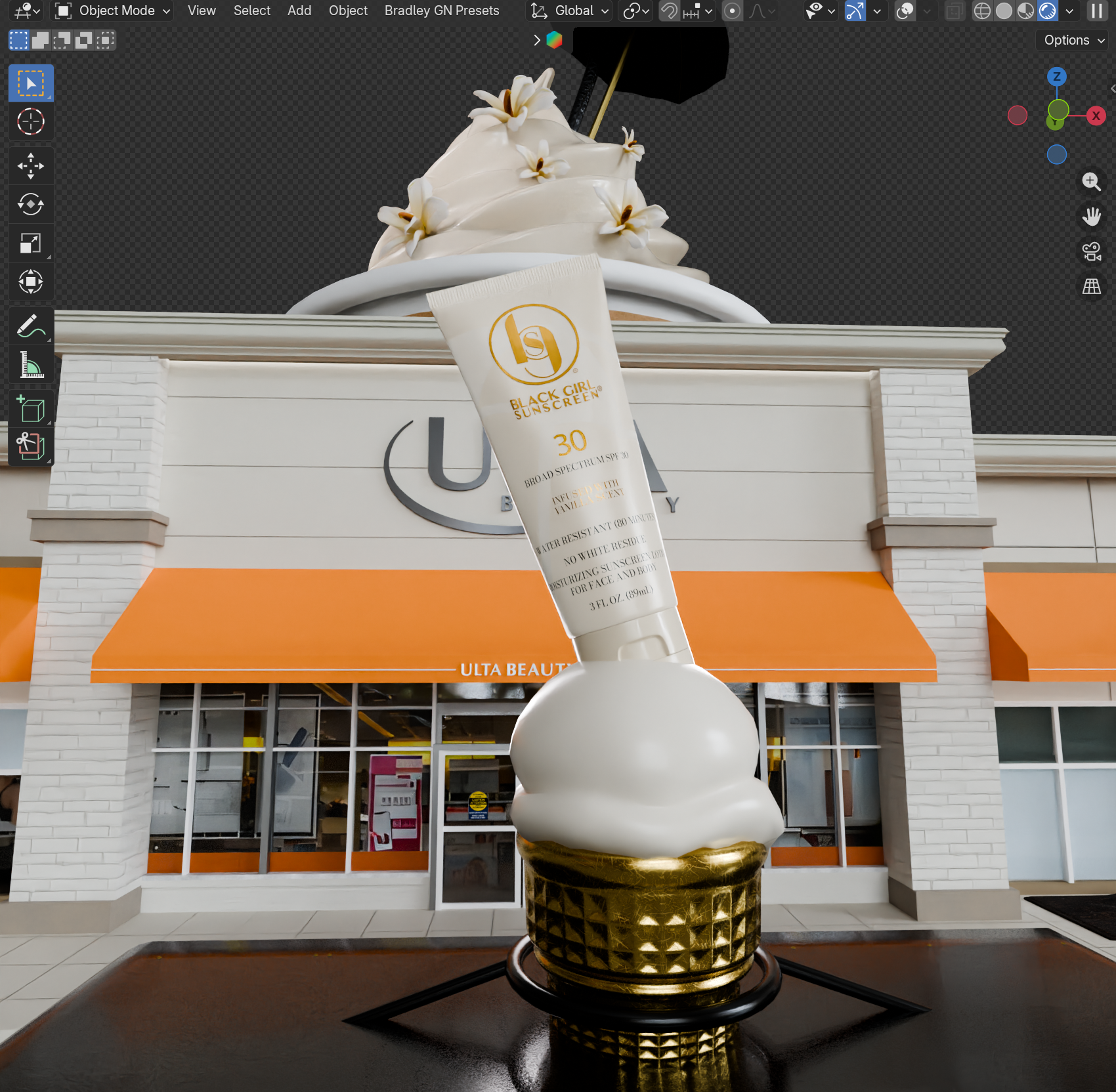The image size is (1116, 1092).
Task: Choose the Measure ruler tool
Action: 30,365
